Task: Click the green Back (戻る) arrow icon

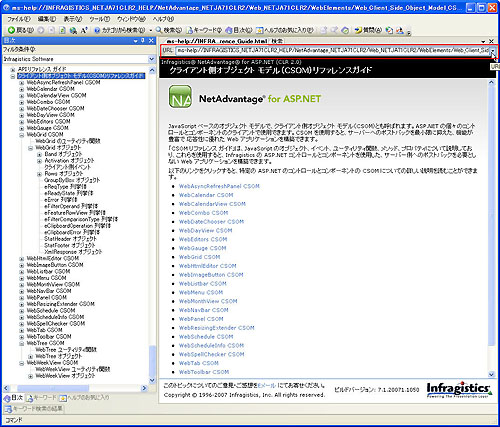Action: [11, 30]
